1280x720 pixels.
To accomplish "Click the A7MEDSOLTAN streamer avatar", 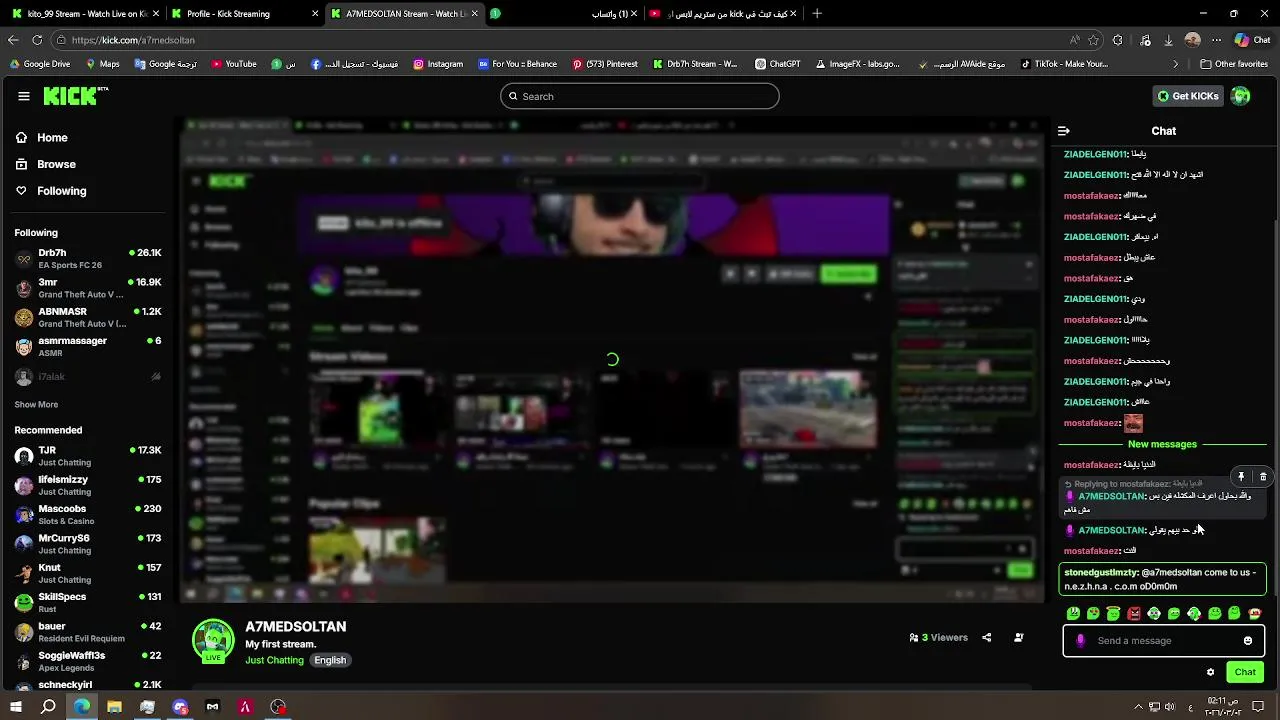I will click(x=213, y=641).
